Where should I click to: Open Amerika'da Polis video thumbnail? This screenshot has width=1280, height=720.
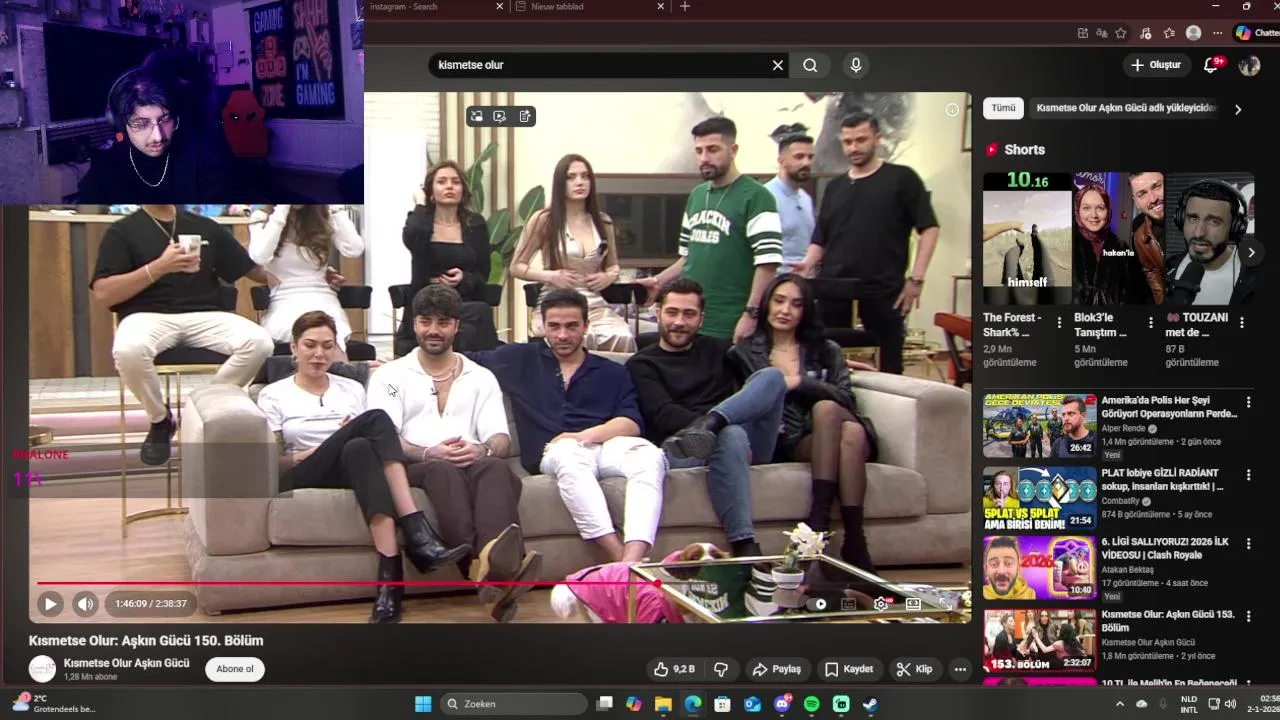(x=1039, y=425)
